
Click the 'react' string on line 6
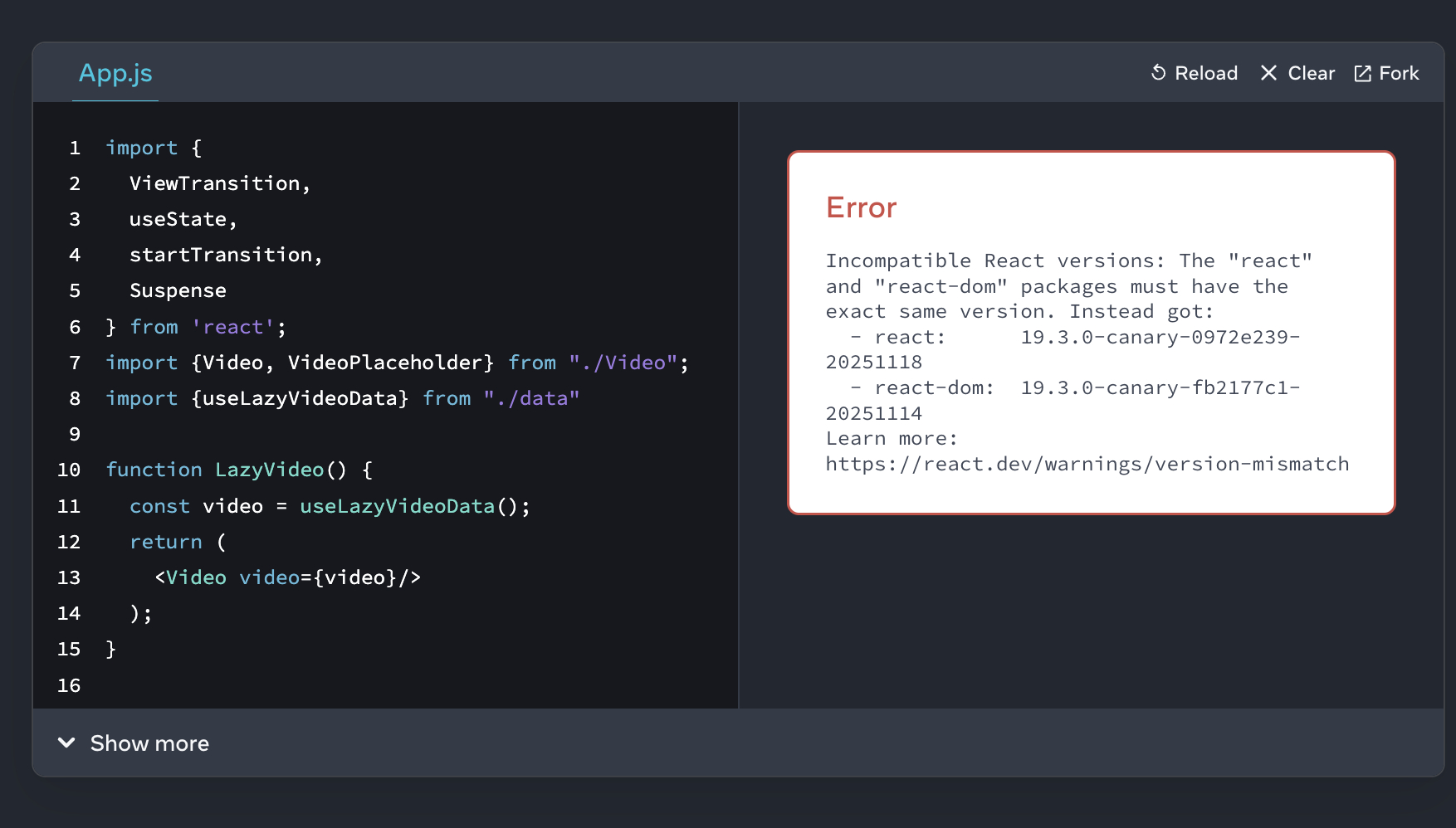[x=233, y=327]
